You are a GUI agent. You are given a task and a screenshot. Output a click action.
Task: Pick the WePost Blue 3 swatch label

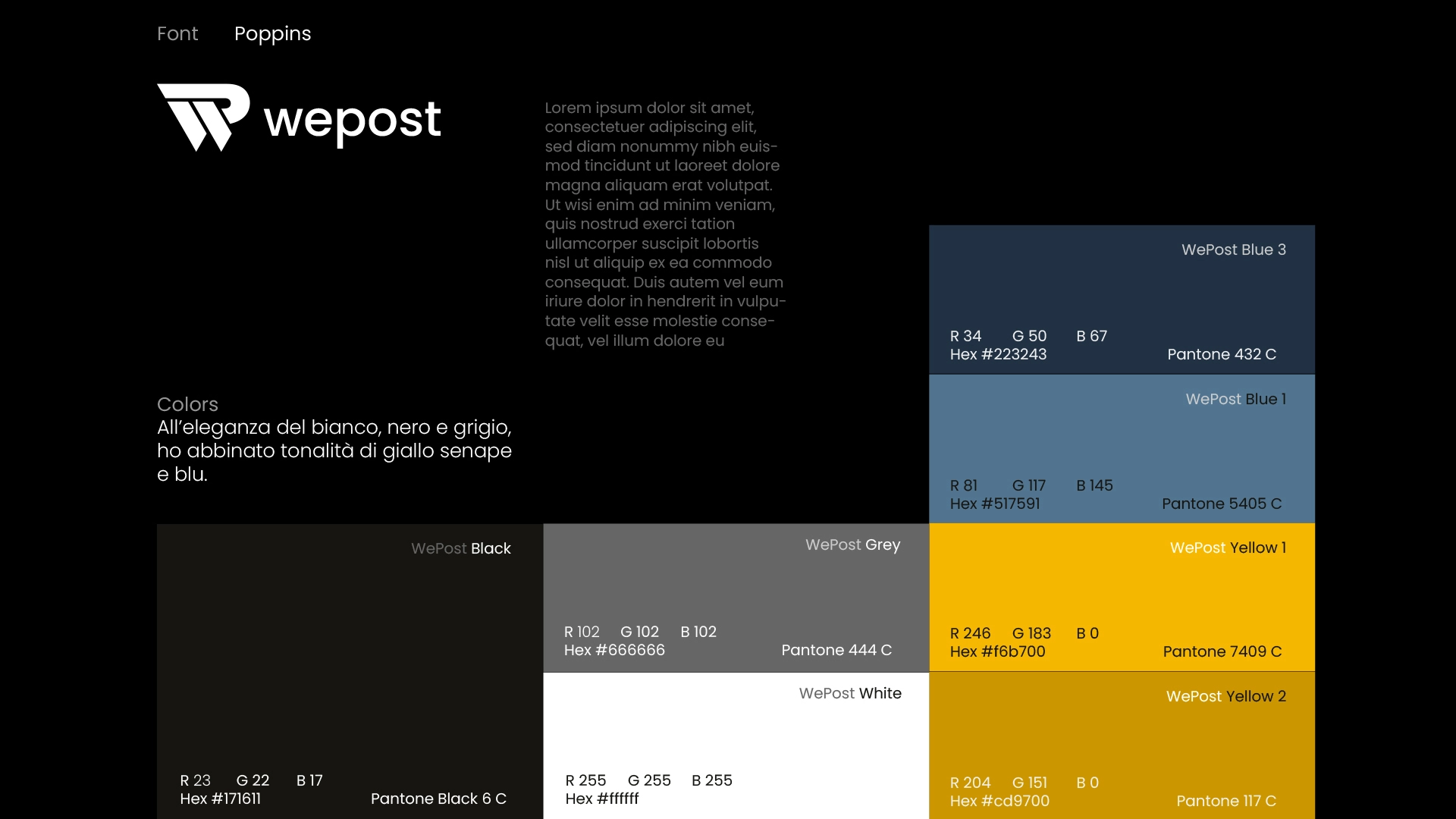[x=1234, y=249]
